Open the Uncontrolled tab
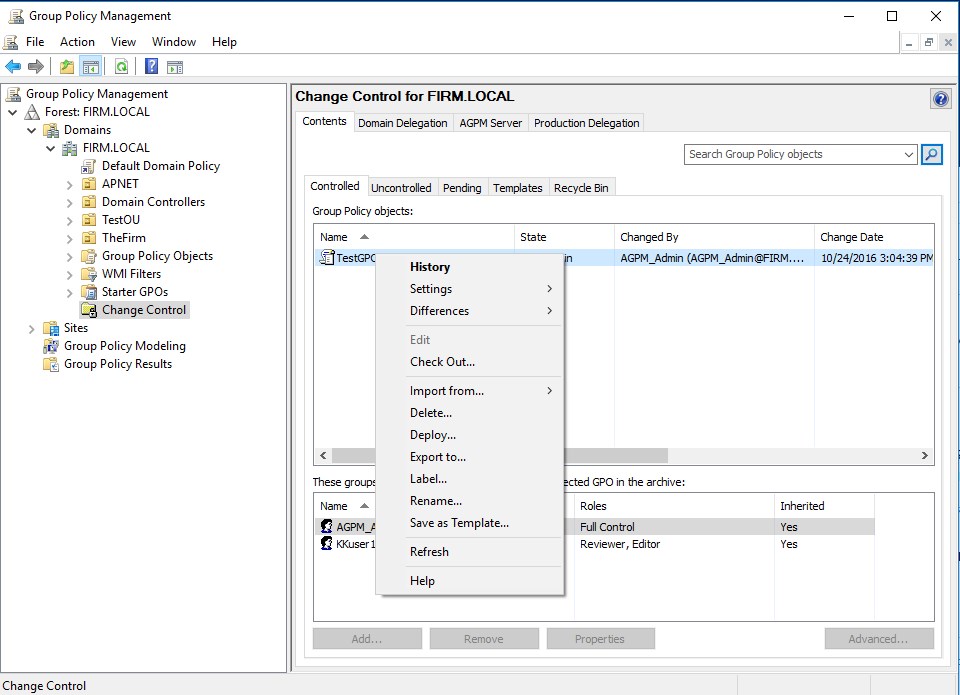 (401, 187)
